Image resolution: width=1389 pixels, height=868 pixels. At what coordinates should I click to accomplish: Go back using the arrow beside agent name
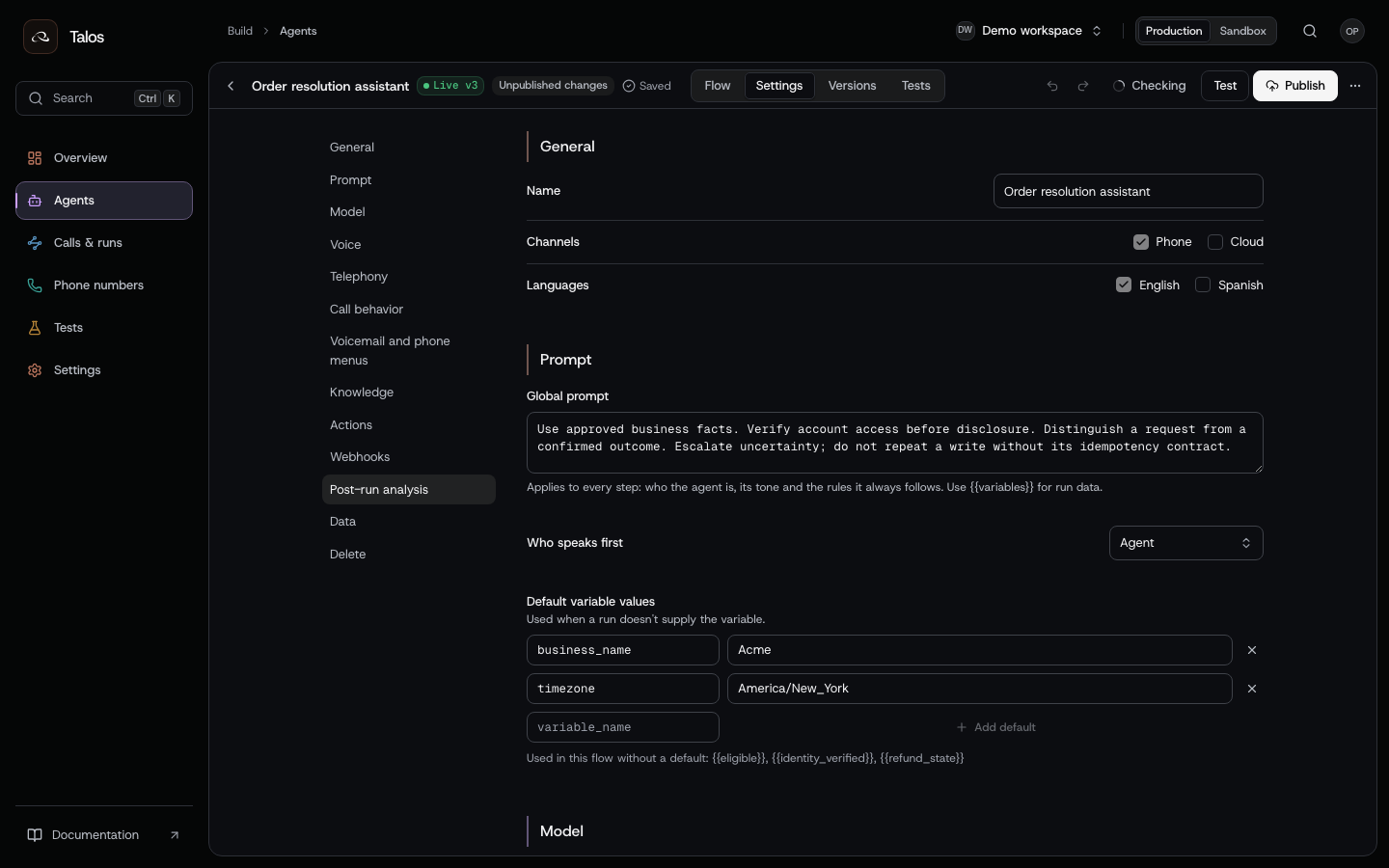click(231, 86)
